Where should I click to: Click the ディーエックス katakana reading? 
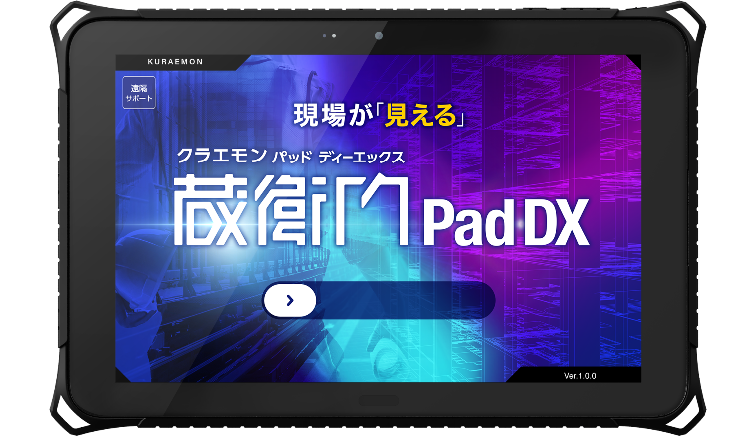tap(361, 157)
